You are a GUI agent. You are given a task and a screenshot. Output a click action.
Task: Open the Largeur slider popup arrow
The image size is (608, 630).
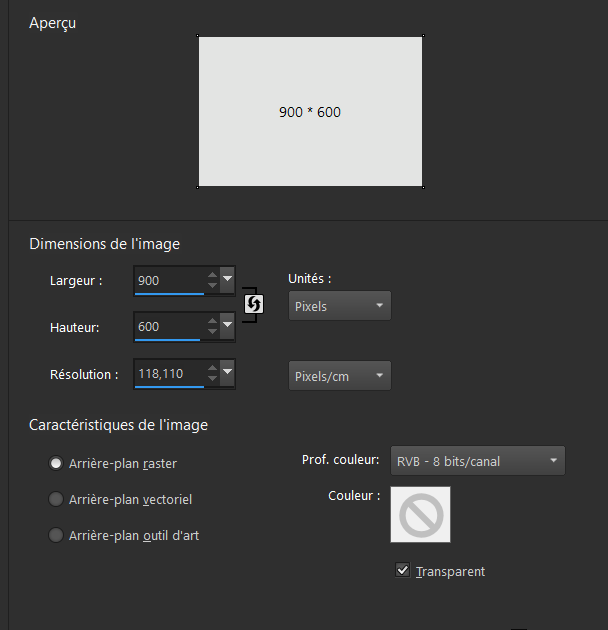coord(228,279)
